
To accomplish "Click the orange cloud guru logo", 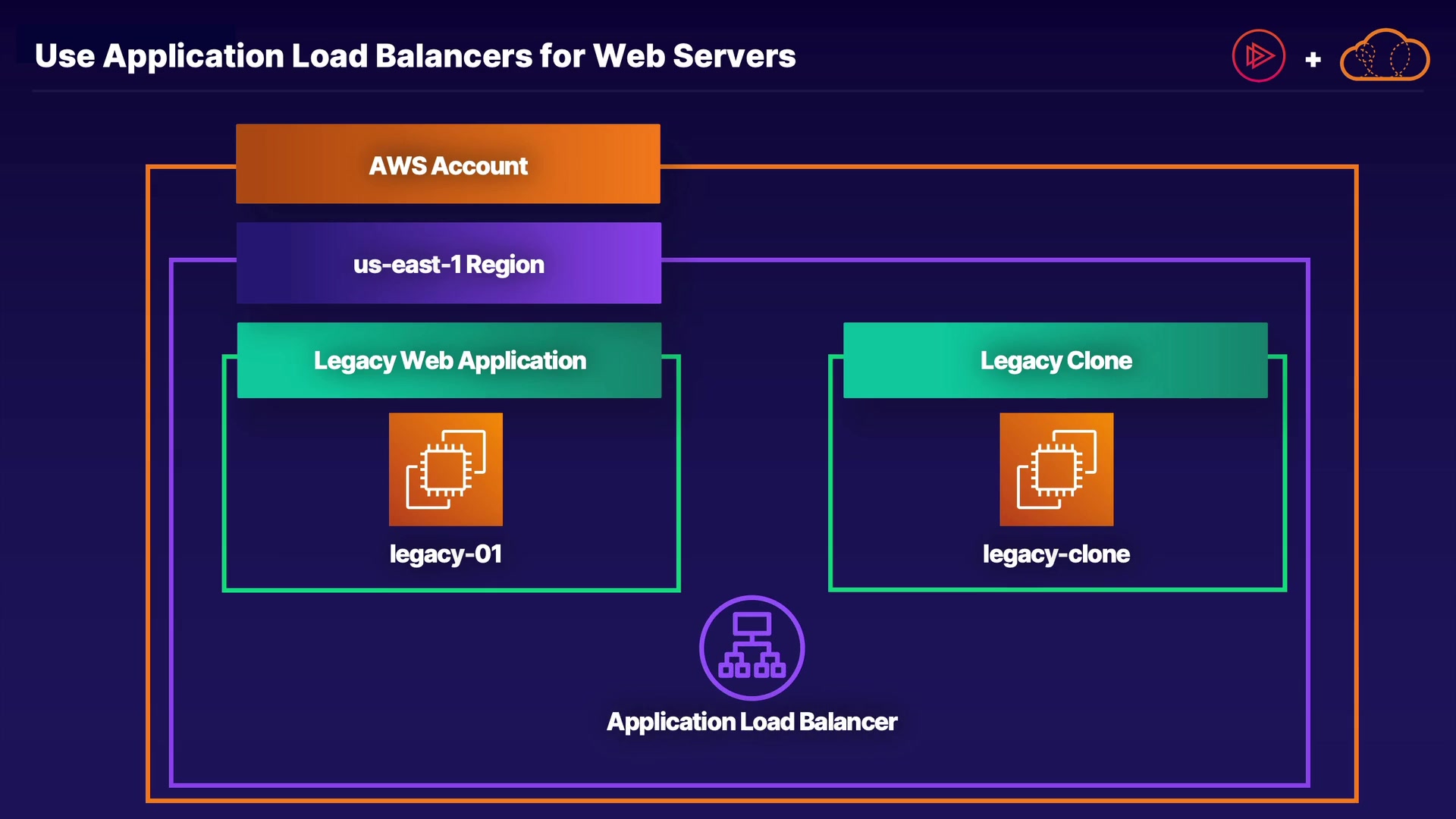I will (1385, 55).
